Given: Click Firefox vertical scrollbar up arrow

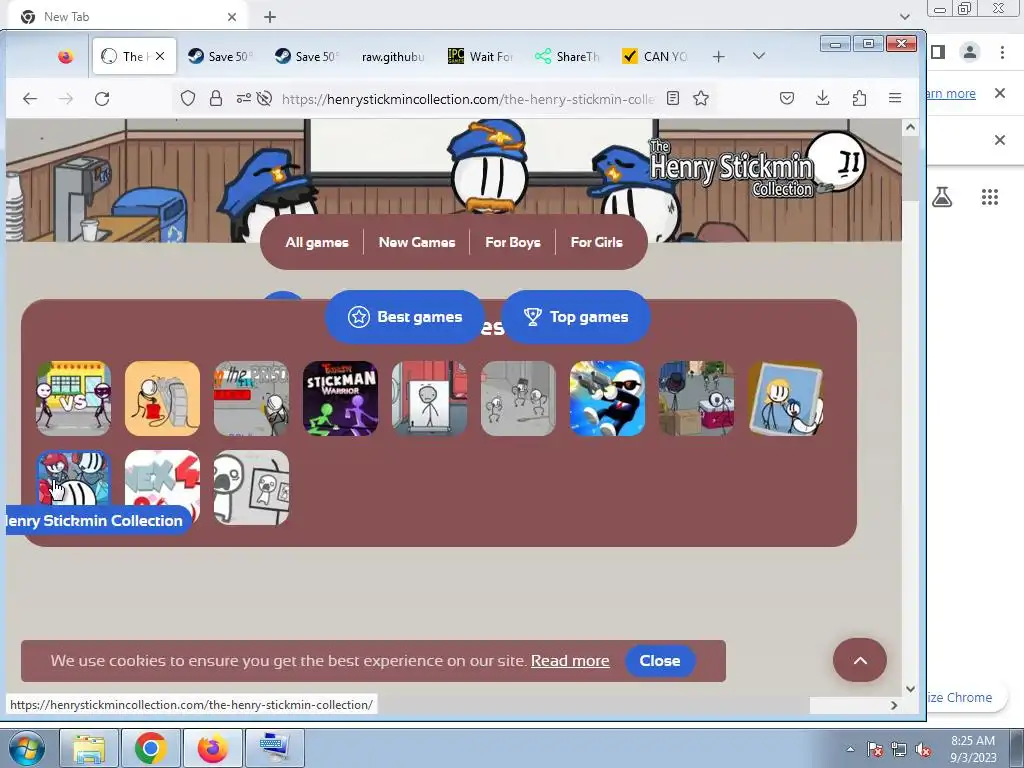Looking at the screenshot, I should (x=910, y=127).
